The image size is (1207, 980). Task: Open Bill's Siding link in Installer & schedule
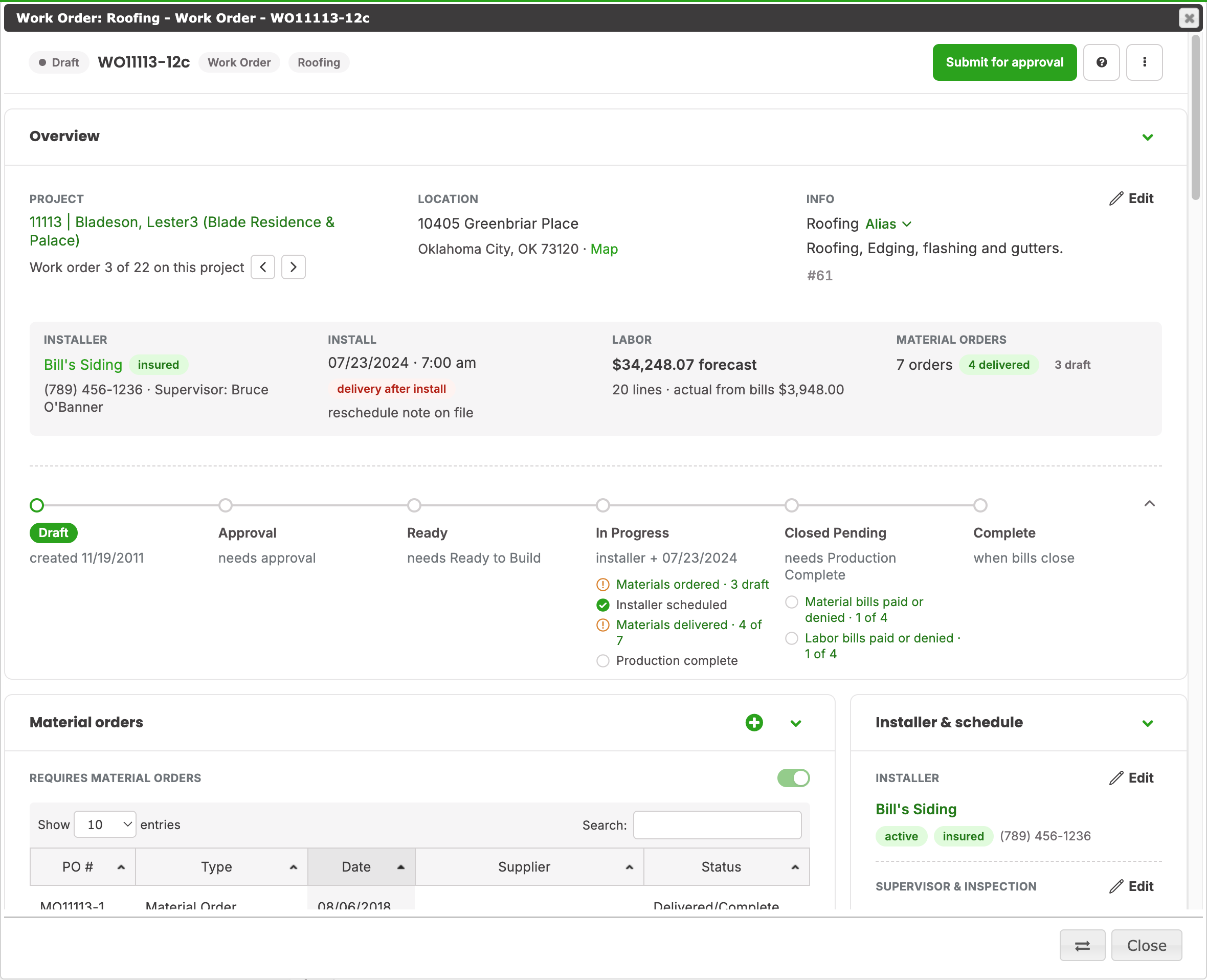(x=916, y=809)
